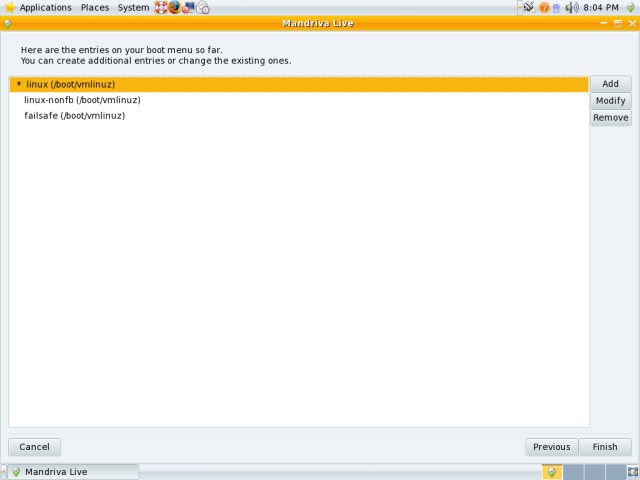The height and width of the screenshot is (480, 640).
Task: Remove the selected boot entry
Action: point(611,118)
